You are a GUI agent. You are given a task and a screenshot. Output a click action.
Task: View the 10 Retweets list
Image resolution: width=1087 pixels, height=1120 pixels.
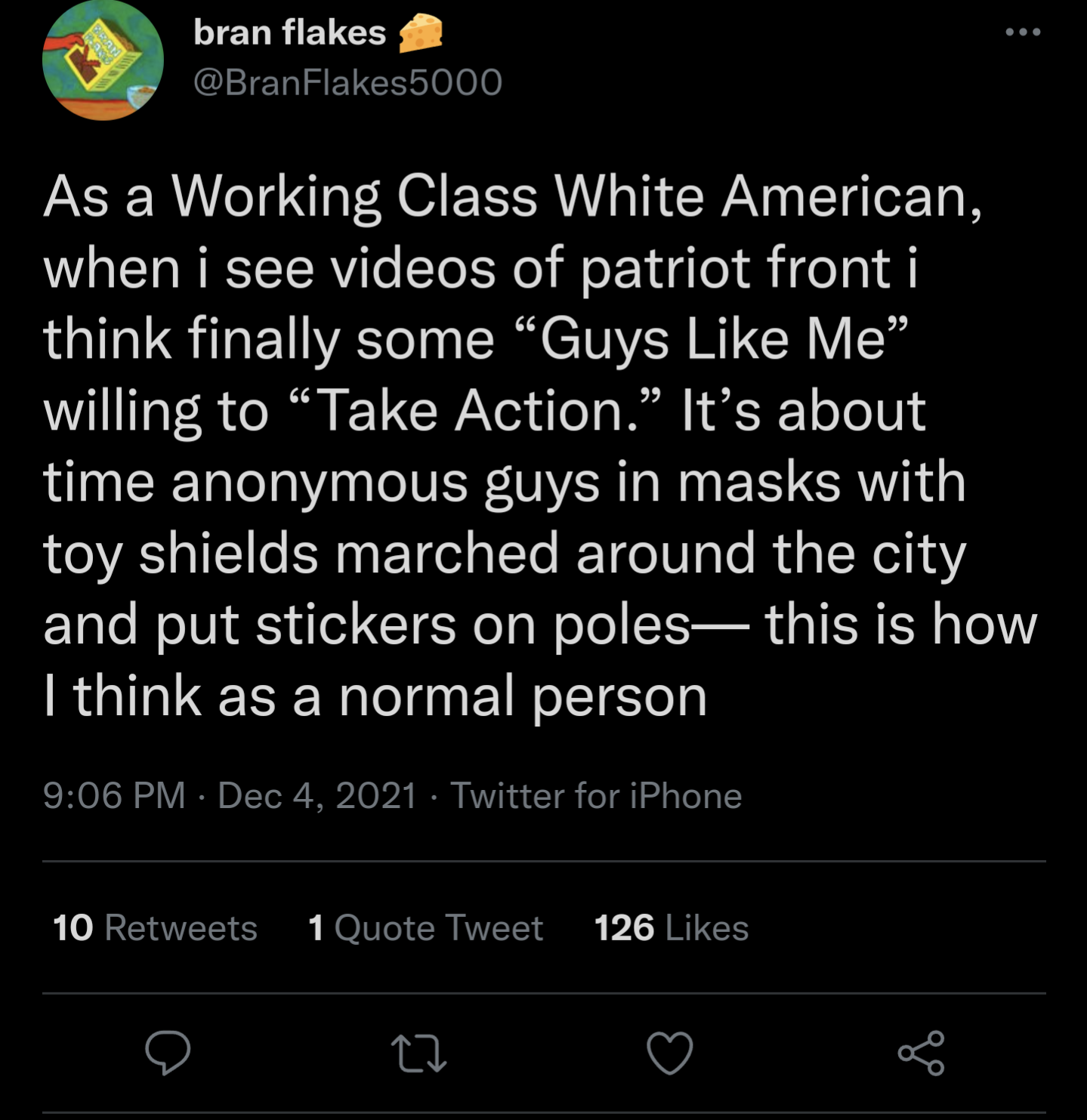[155, 927]
